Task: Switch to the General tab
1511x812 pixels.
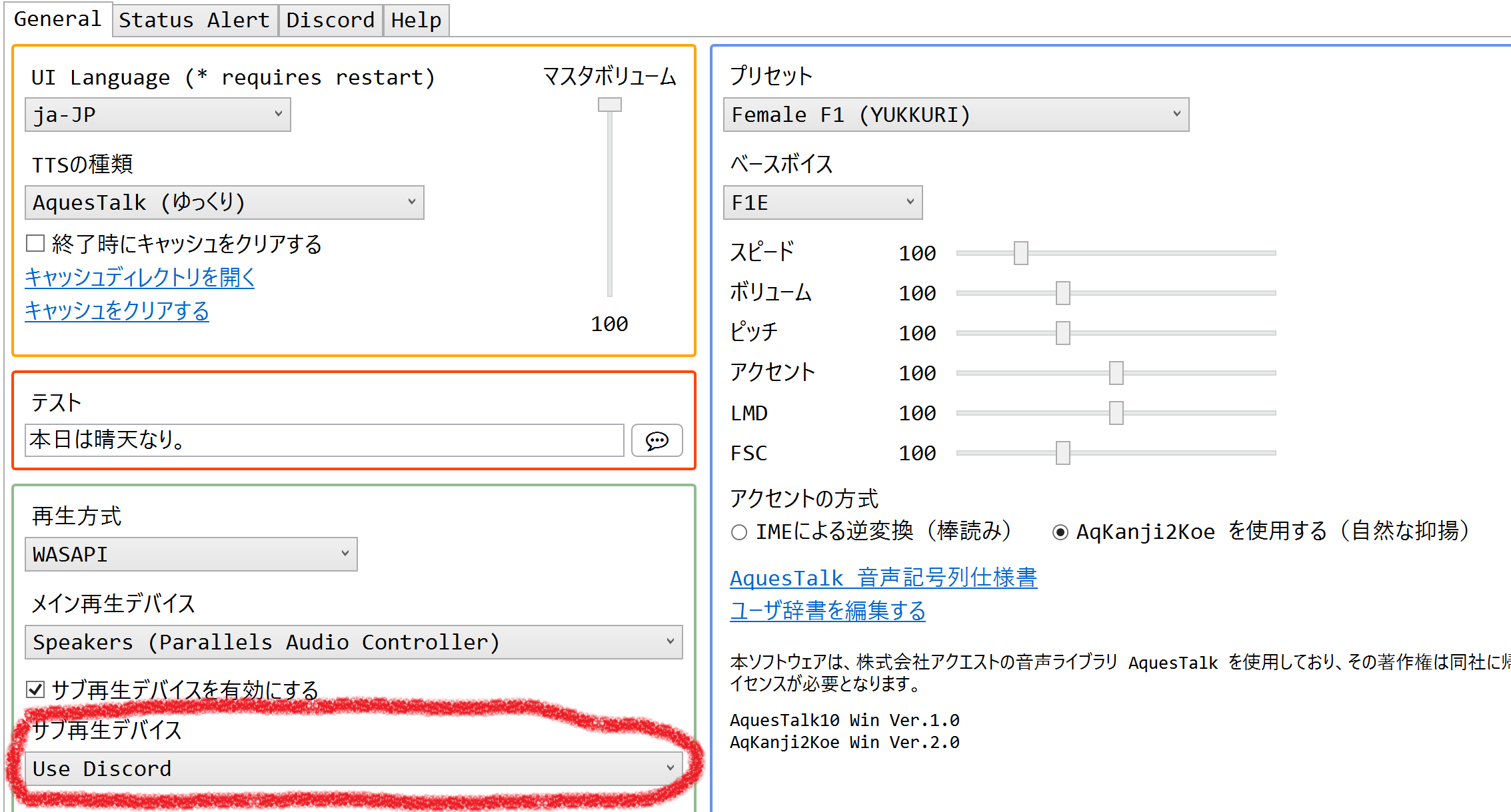Action: pos(58,19)
